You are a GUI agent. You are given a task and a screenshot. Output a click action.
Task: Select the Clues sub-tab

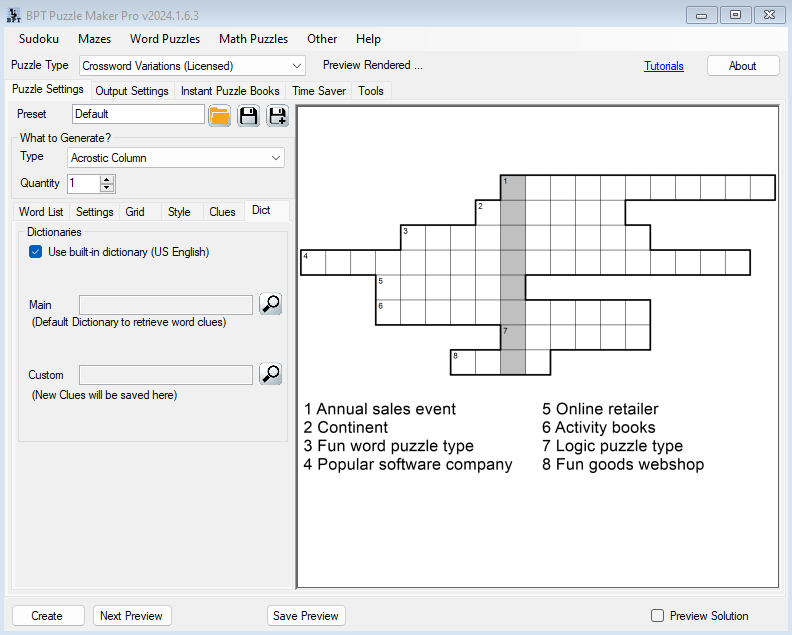point(222,212)
